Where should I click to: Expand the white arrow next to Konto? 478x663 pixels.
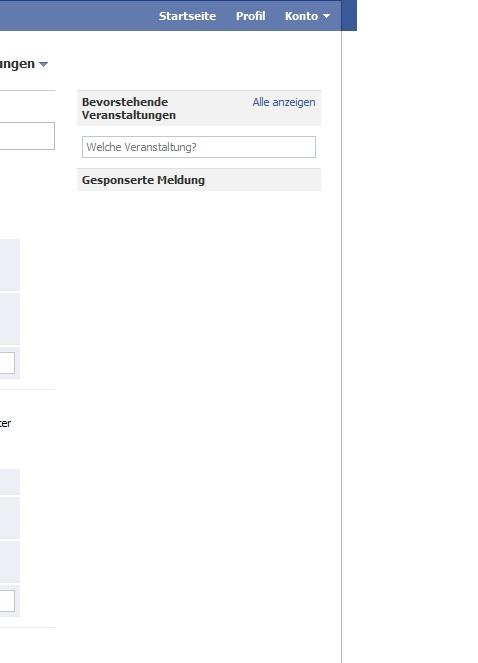click(326, 16)
